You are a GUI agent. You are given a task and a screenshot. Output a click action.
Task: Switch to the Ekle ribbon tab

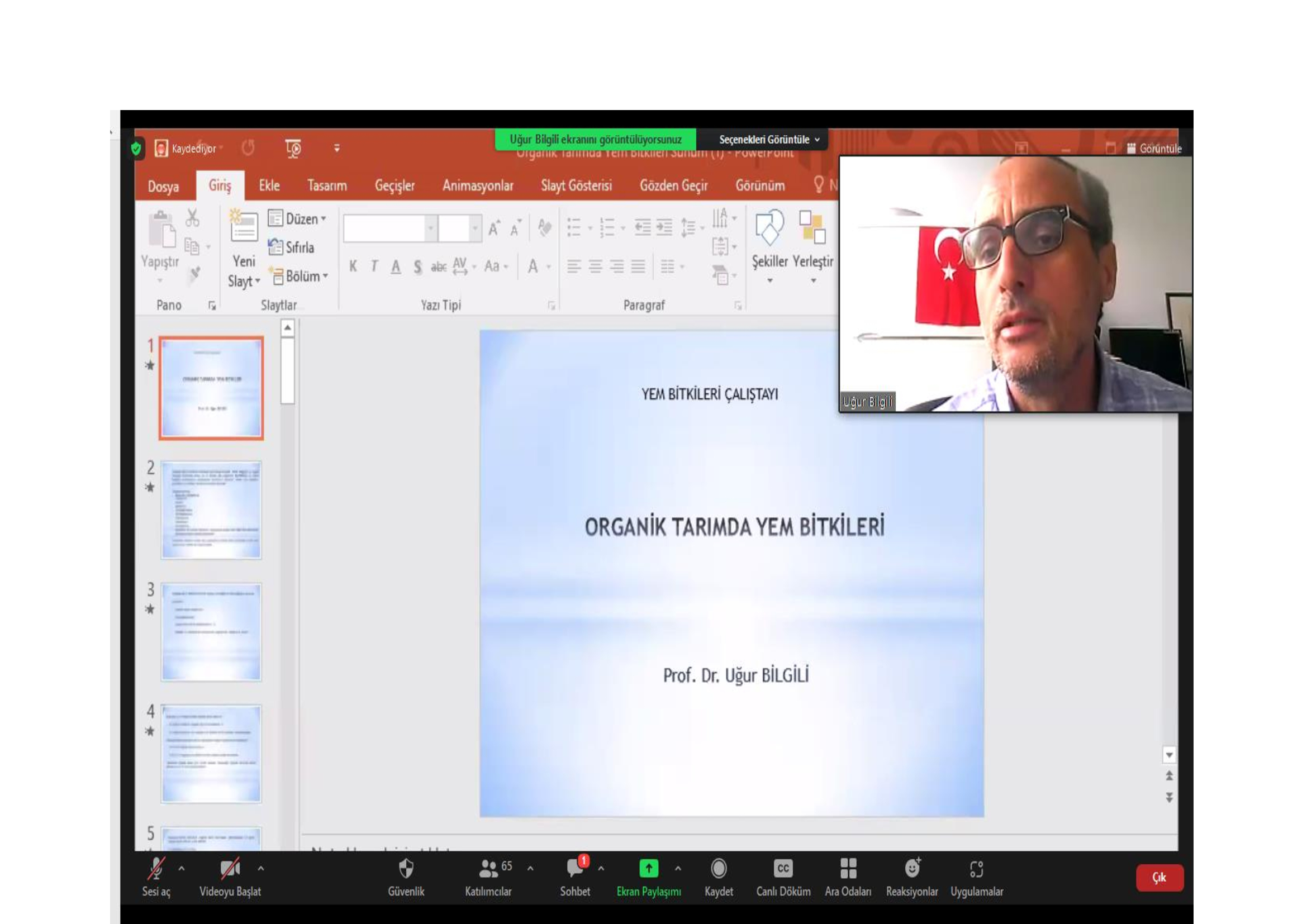click(269, 185)
